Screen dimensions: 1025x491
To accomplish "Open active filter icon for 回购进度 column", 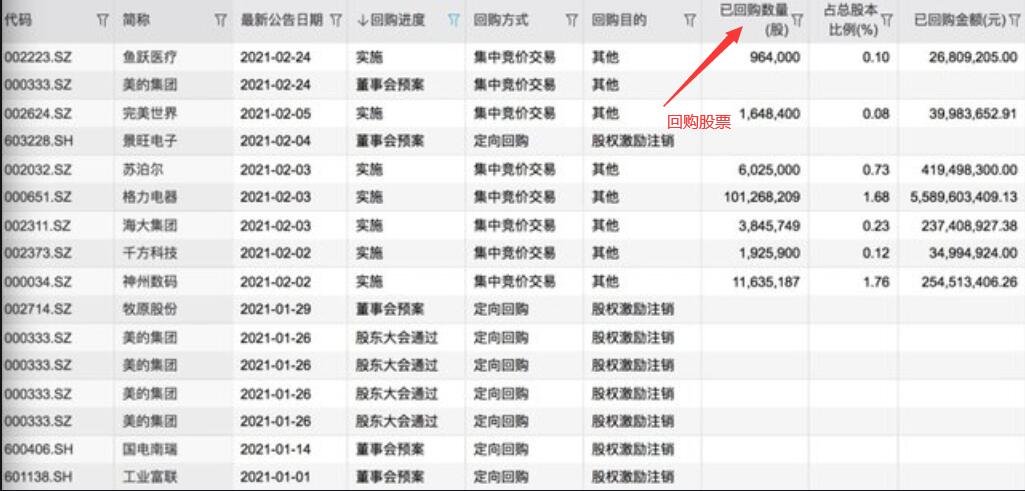I will [454, 21].
